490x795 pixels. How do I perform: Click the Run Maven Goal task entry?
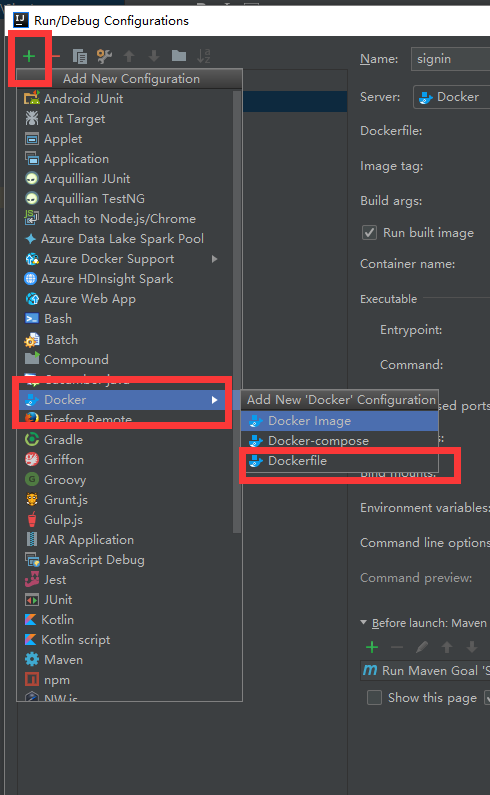point(425,671)
